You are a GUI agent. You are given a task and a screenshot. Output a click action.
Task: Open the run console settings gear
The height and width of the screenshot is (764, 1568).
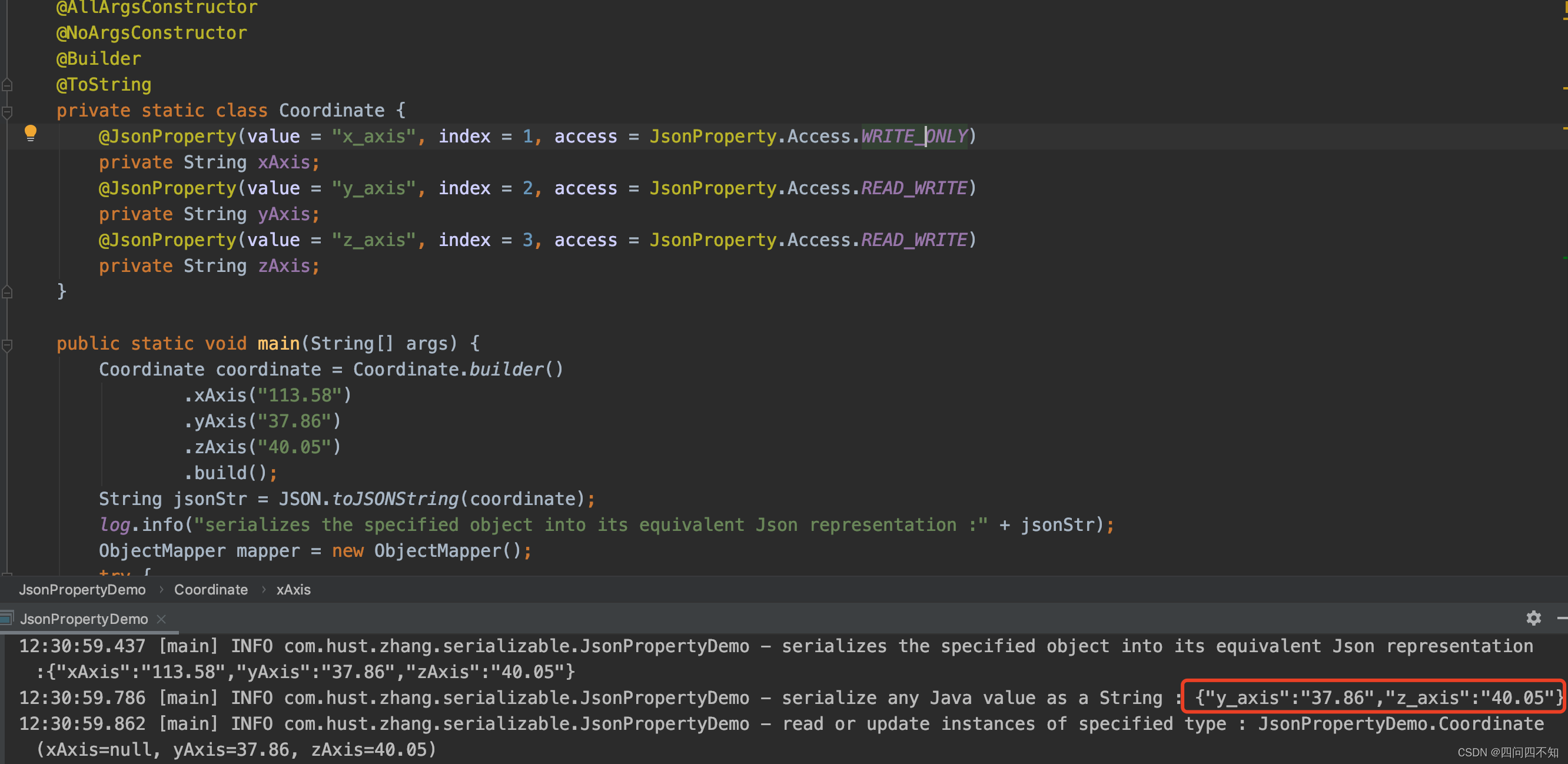[1533, 619]
